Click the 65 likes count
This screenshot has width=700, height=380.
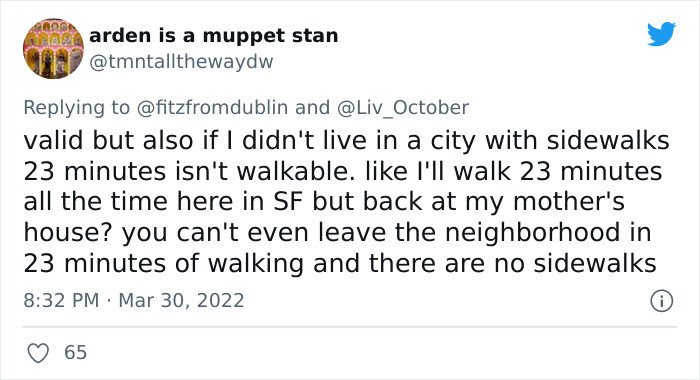coord(75,352)
